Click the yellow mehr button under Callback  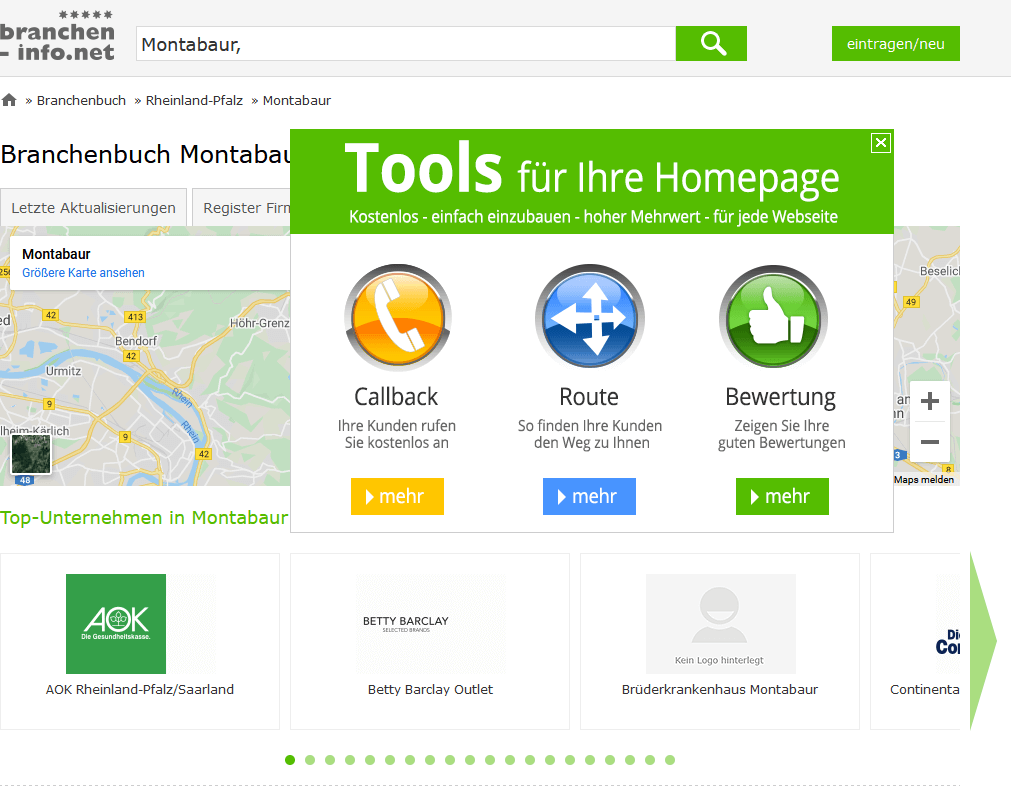coord(397,497)
